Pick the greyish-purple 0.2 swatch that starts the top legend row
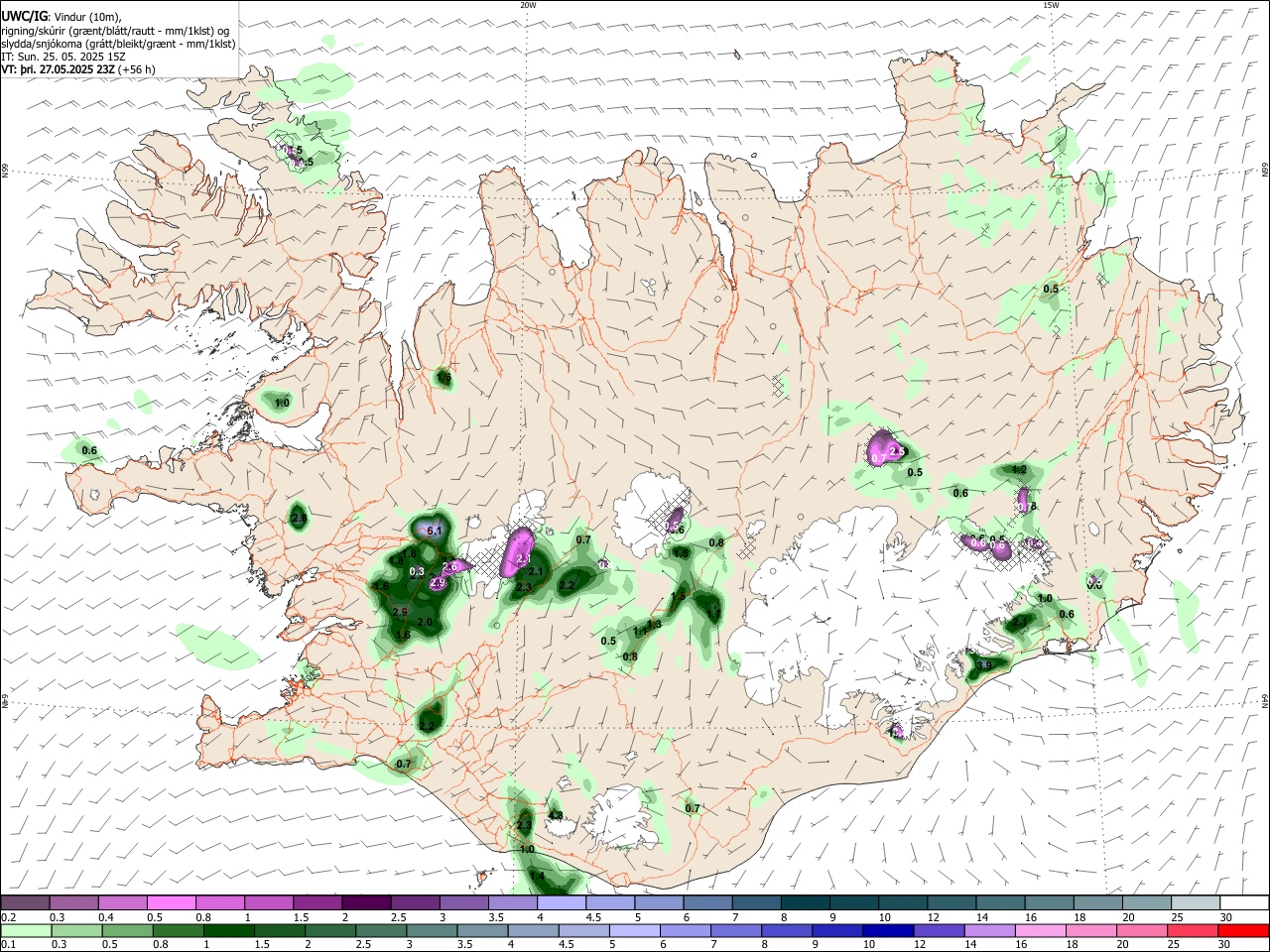Screen dimensions: 1270x952 [x=25, y=902]
